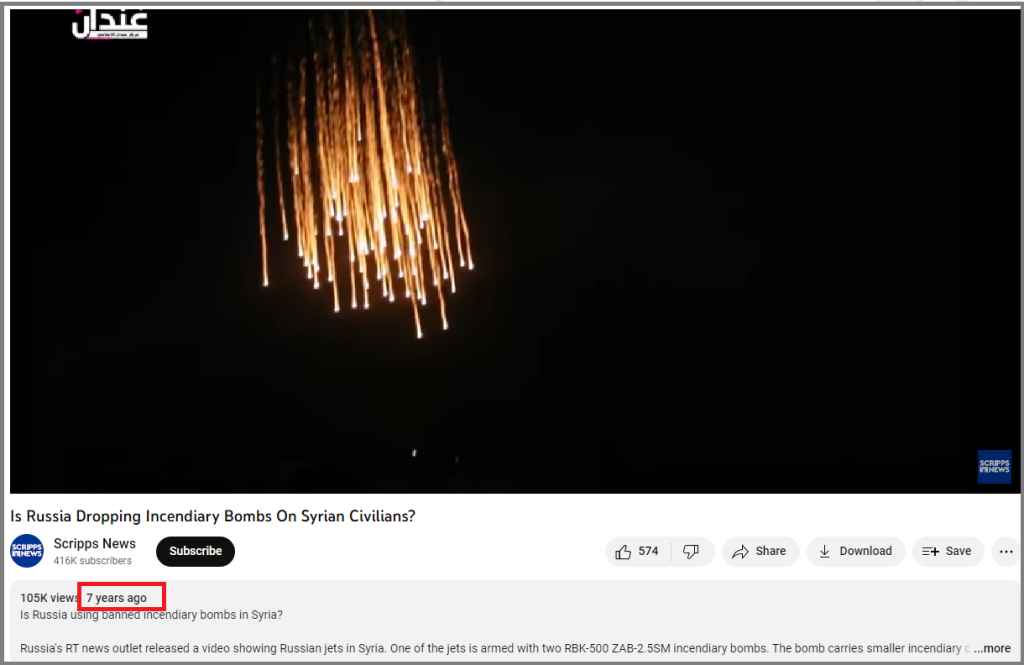
Task: Click the description line about banned incendiary bombs
Action: pos(152,615)
